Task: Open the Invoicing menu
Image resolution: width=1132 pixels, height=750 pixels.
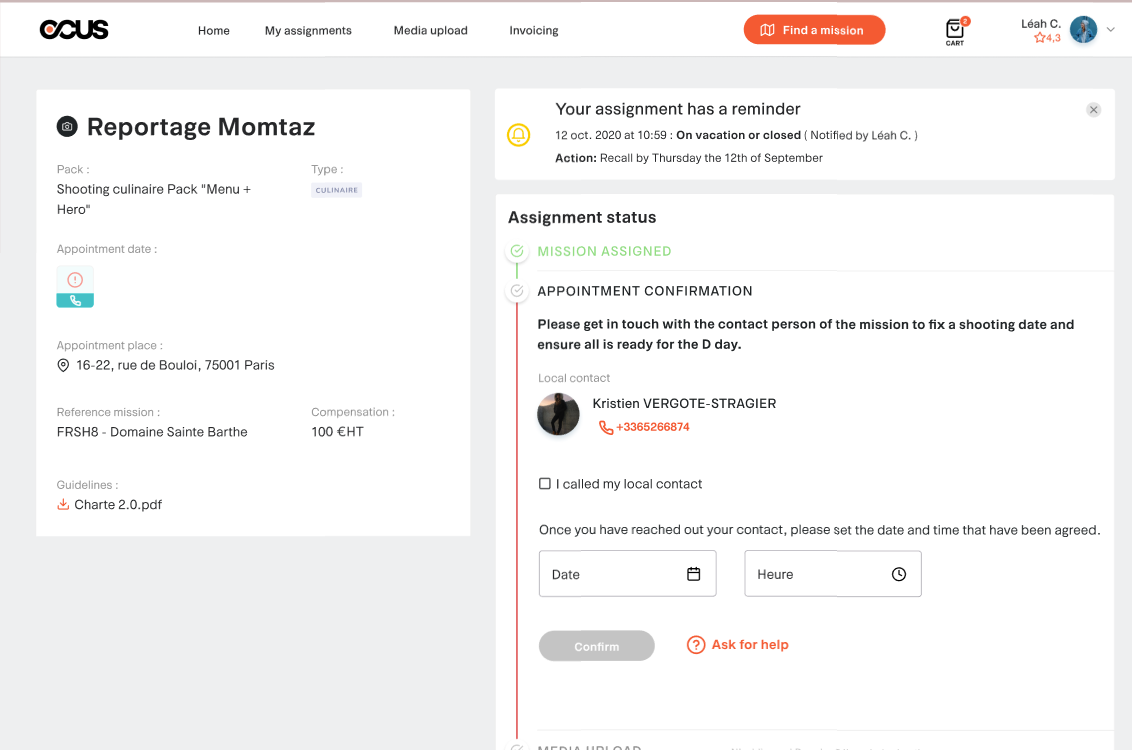Action: (534, 30)
